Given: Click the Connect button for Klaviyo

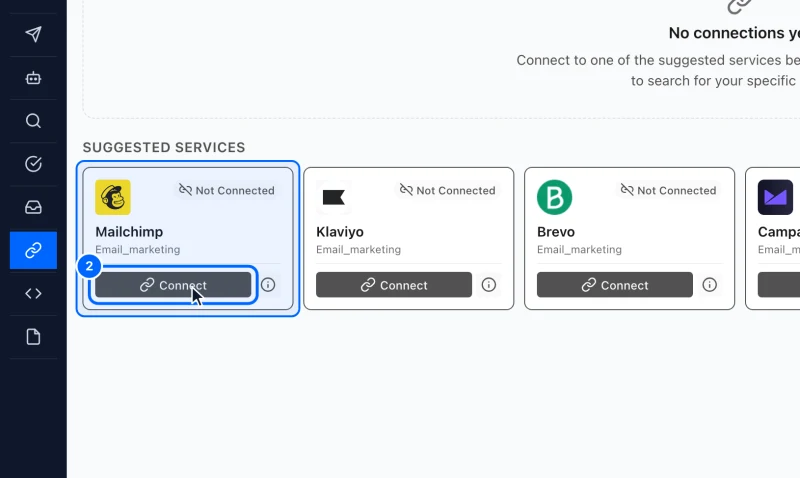Looking at the screenshot, I should 394,285.
